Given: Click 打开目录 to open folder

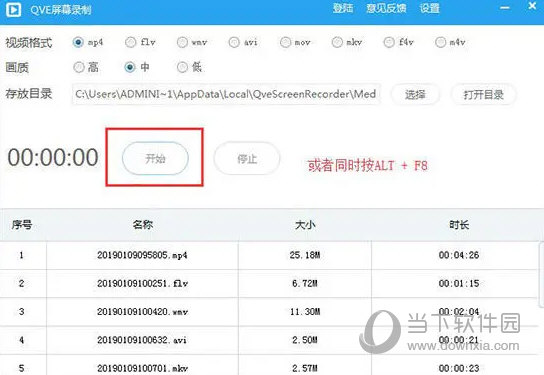Looking at the screenshot, I should pos(484,94).
